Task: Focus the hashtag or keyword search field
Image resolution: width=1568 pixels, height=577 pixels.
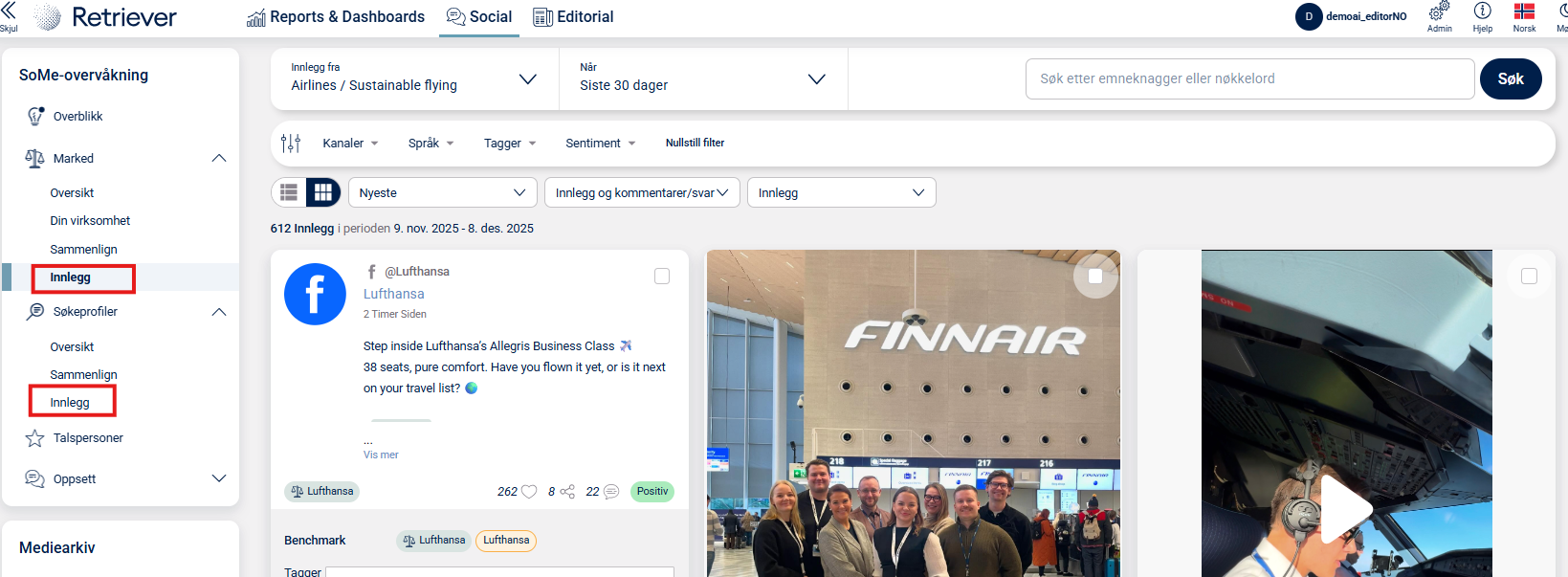Action: pos(1249,78)
